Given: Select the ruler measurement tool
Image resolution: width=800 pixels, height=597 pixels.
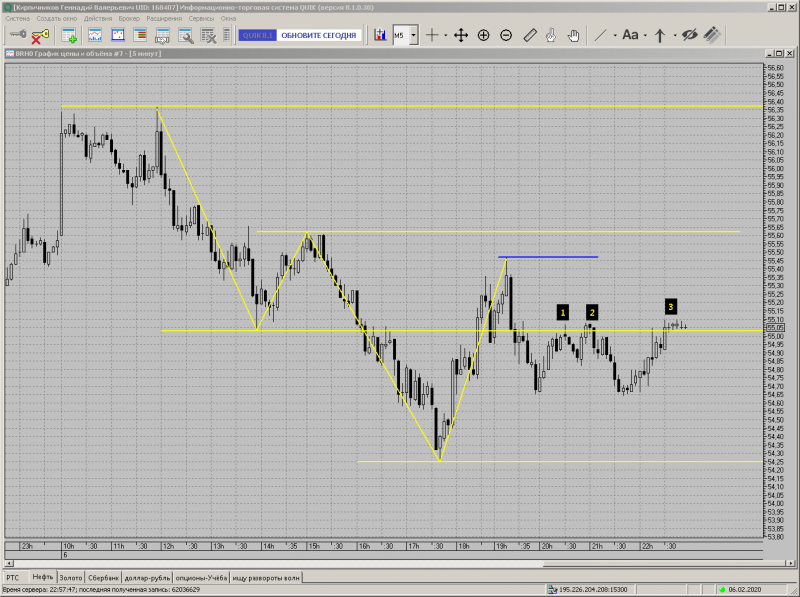Looking at the screenshot, I should pos(530,35).
